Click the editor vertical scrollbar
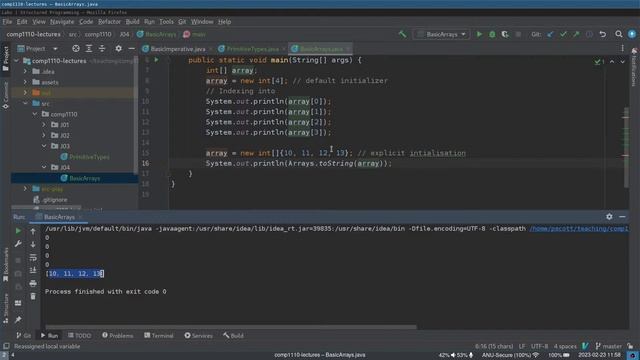This screenshot has height=360, width=640. point(626,147)
